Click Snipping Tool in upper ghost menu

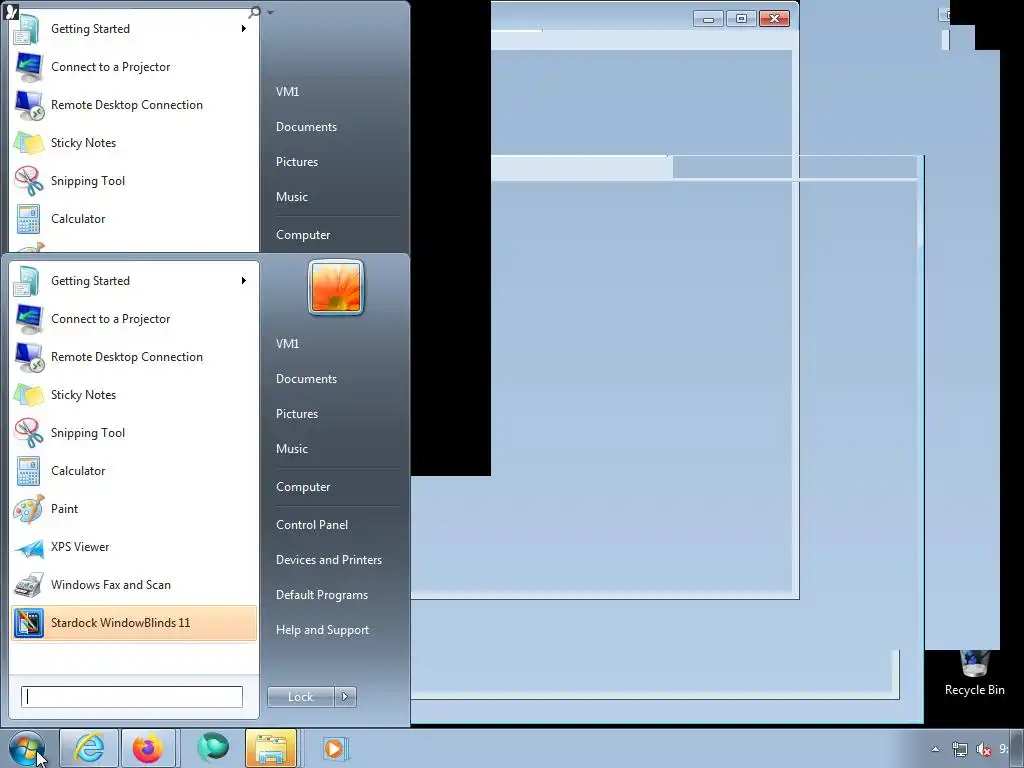[133, 182]
